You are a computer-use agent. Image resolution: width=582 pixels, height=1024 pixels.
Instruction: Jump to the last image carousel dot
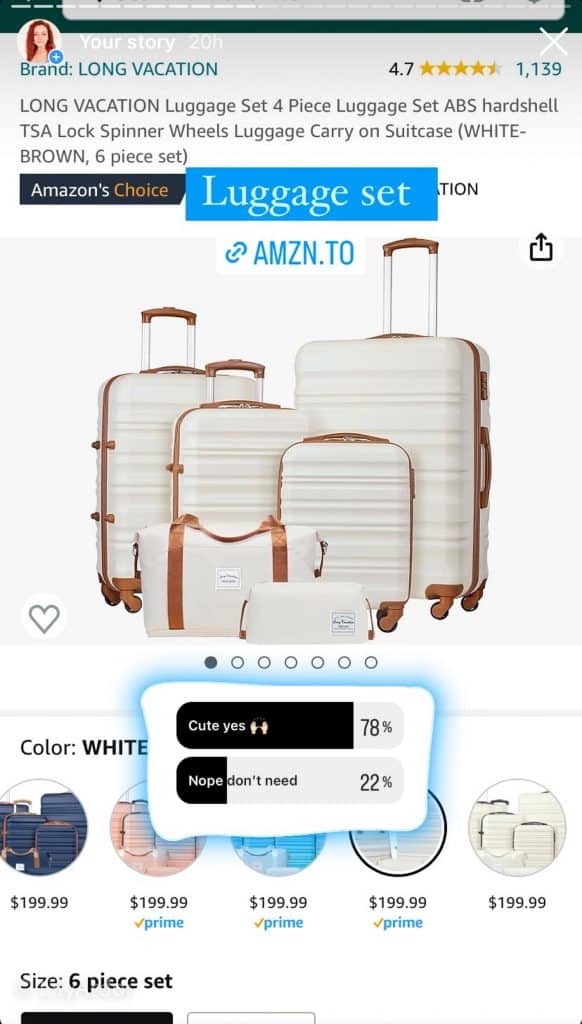point(371,662)
